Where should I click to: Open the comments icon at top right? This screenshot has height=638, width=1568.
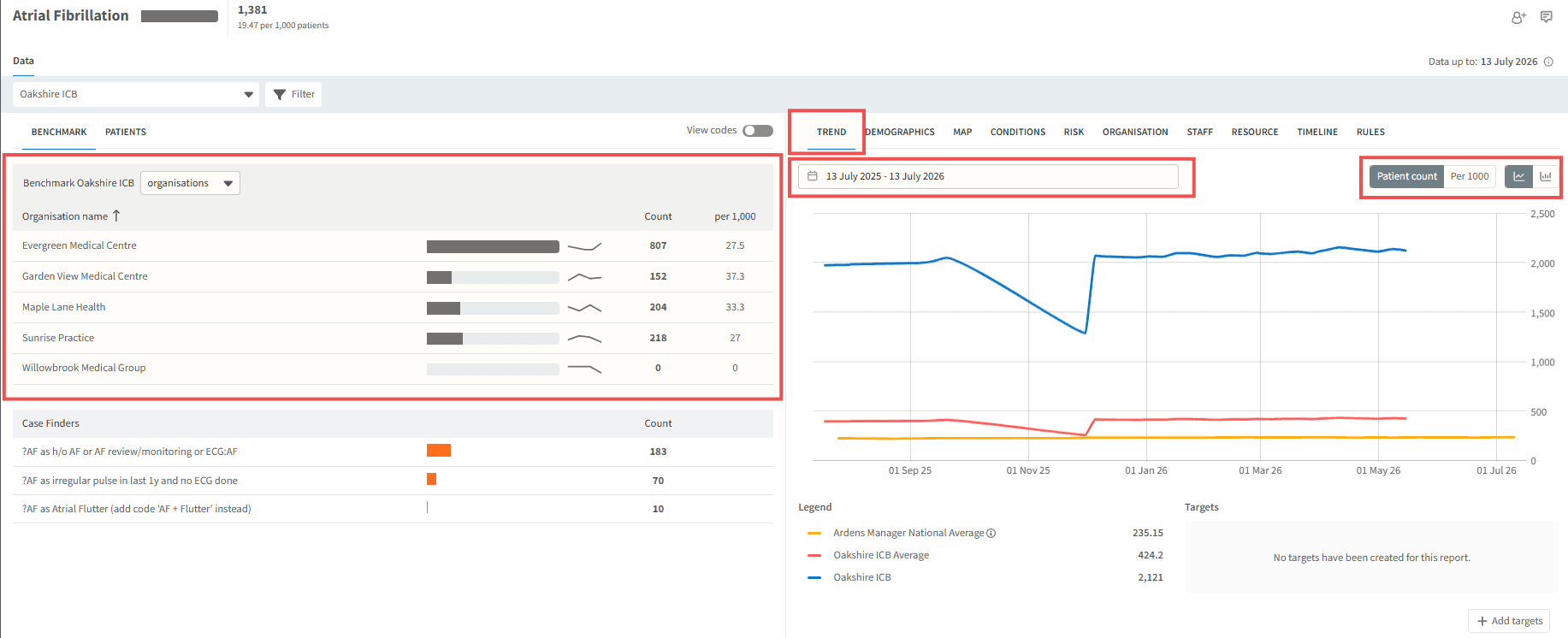[x=1547, y=17]
